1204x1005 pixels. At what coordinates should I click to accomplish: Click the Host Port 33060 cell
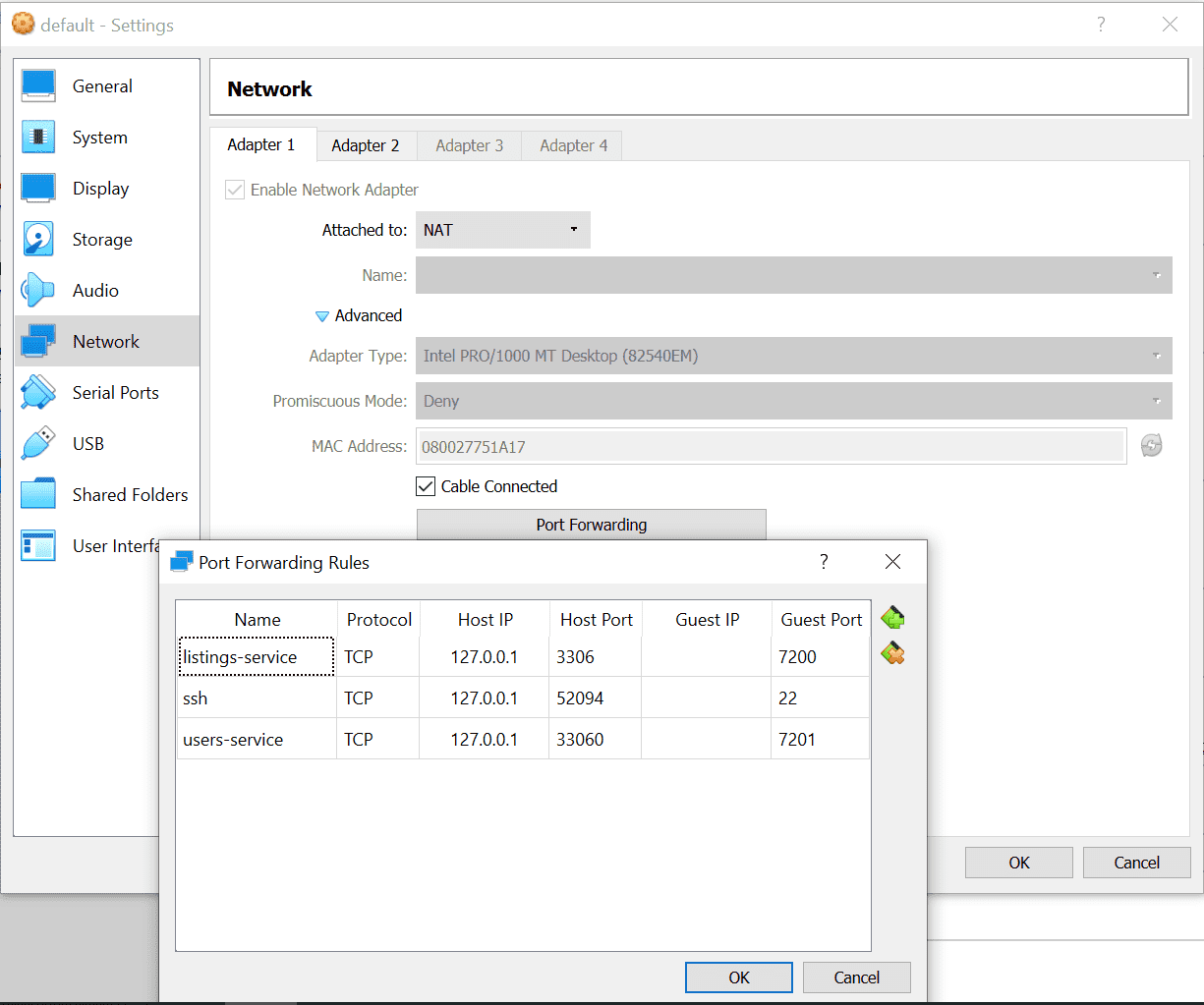pos(595,740)
